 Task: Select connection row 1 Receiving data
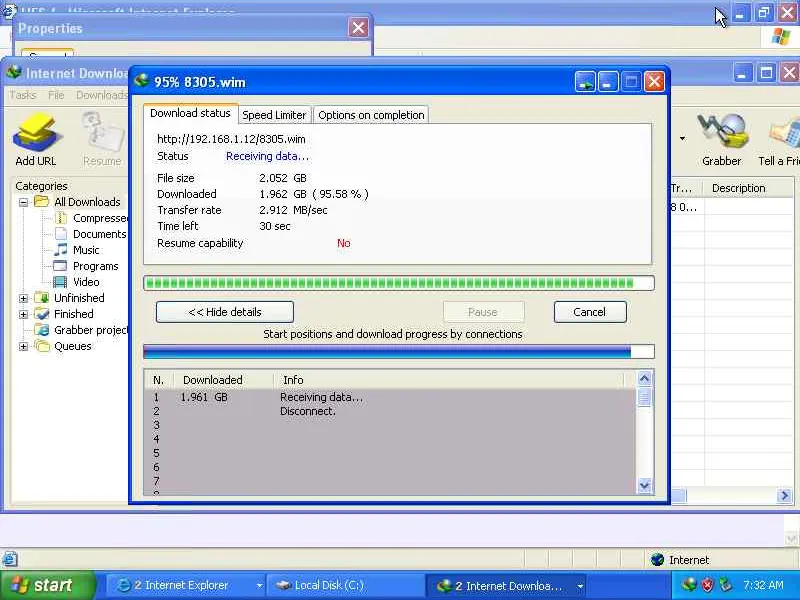point(390,397)
